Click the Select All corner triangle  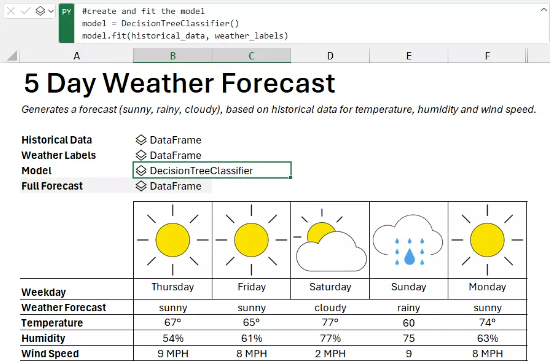point(12,56)
